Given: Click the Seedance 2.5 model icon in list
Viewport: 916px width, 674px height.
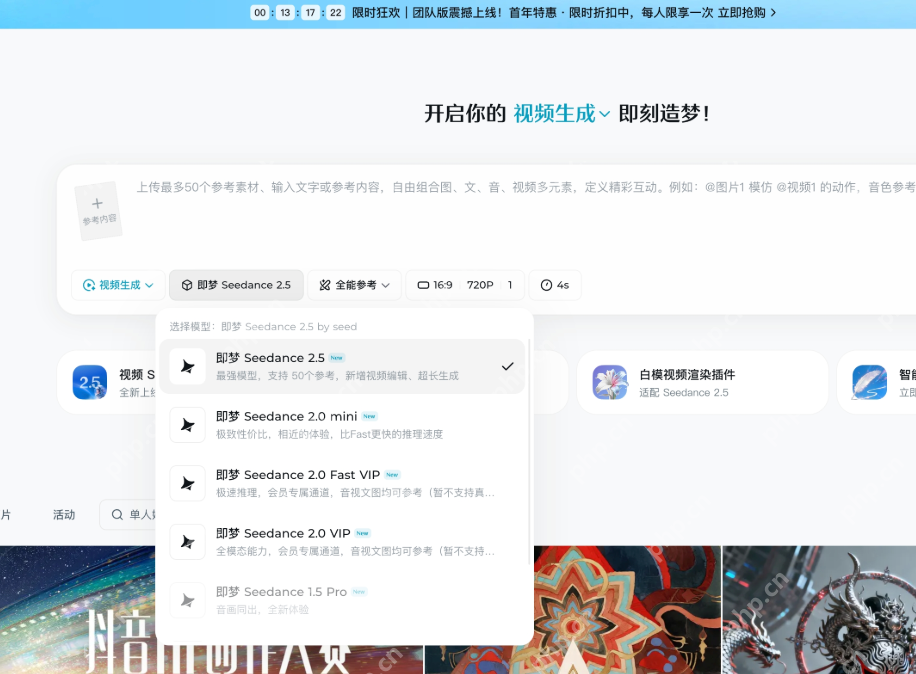Looking at the screenshot, I should 188,366.
